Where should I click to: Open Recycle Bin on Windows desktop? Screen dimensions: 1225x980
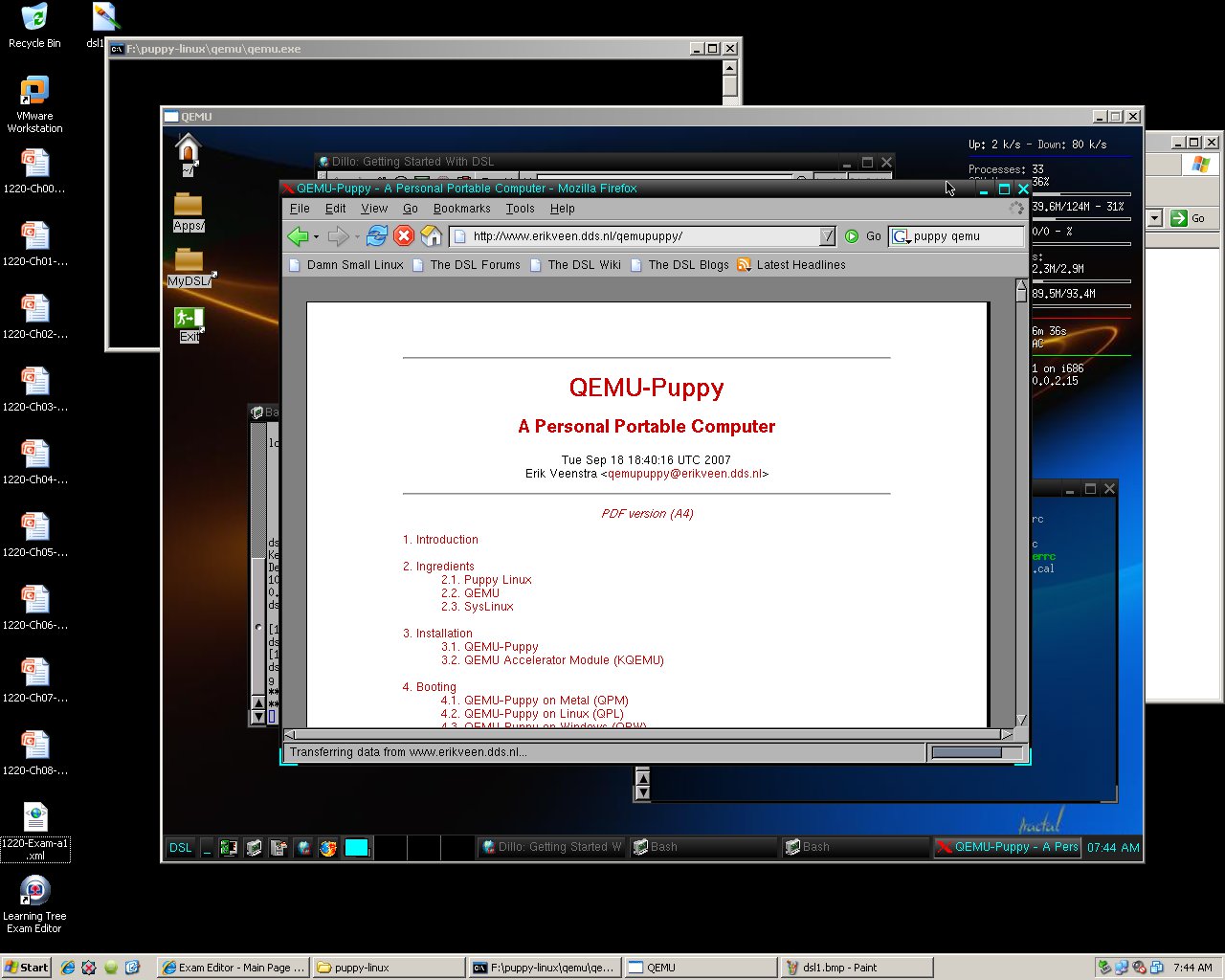click(33, 26)
